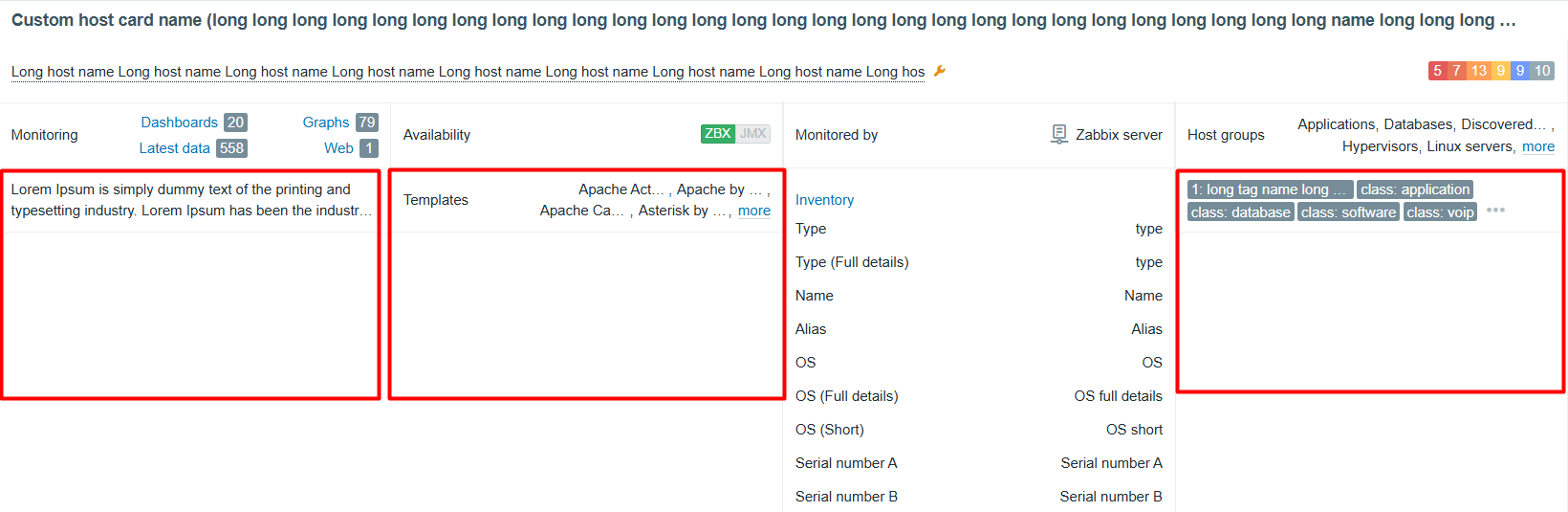1568x512 pixels.
Task: Select the 'class: voip' tag
Action: [1440, 212]
